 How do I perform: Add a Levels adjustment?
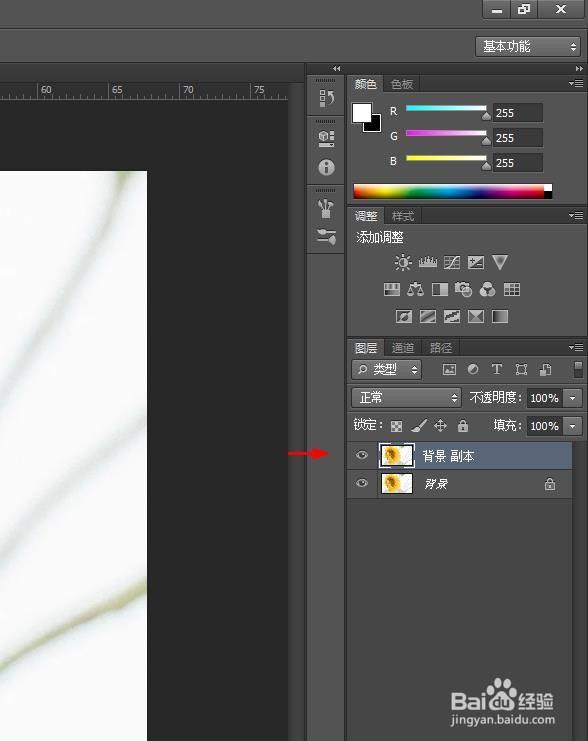click(x=428, y=262)
